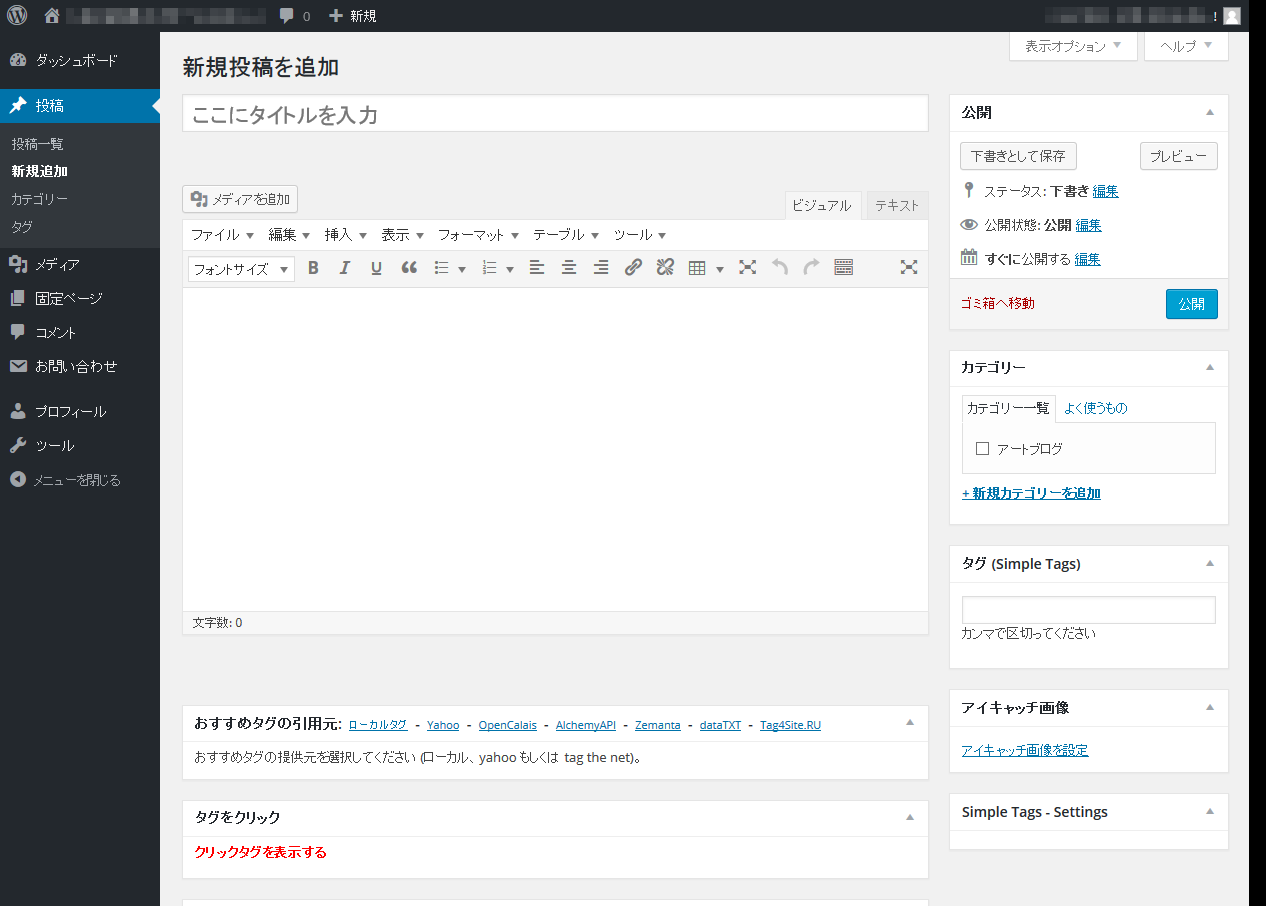Open メディア in the sidebar

57,265
